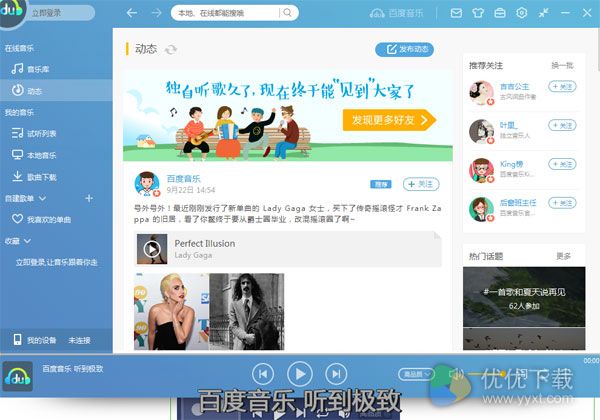
Task: Open black-and-white Frank Zappa photo thumbnail
Action: (x=247, y=311)
